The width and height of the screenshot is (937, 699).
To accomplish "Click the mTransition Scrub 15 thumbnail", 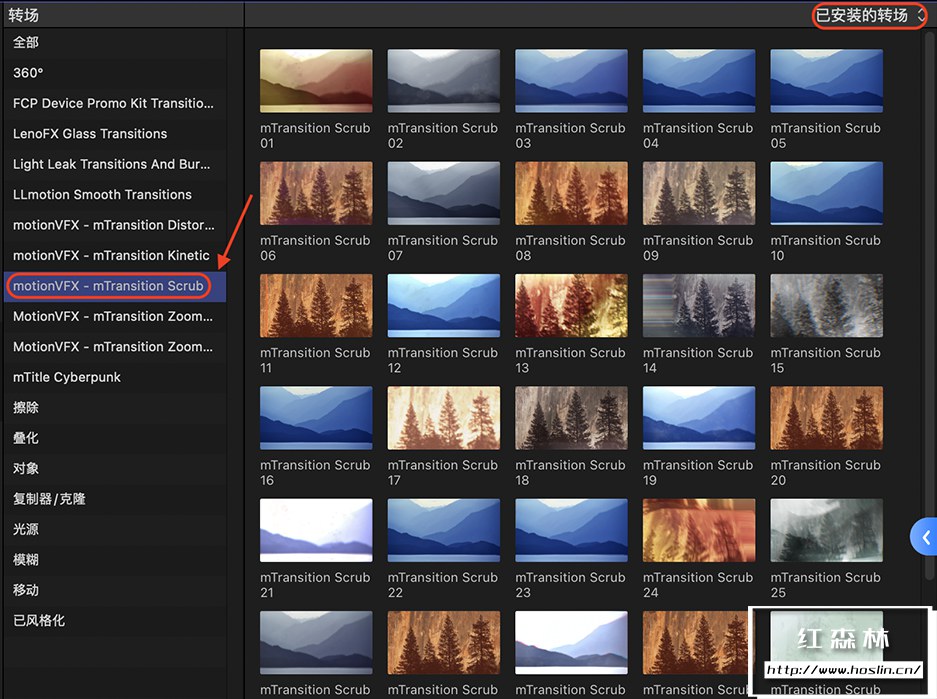I will pos(826,305).
